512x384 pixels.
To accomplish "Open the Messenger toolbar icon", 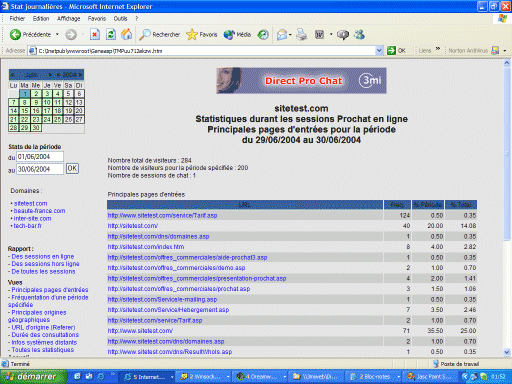I will [x=359, y=34].
